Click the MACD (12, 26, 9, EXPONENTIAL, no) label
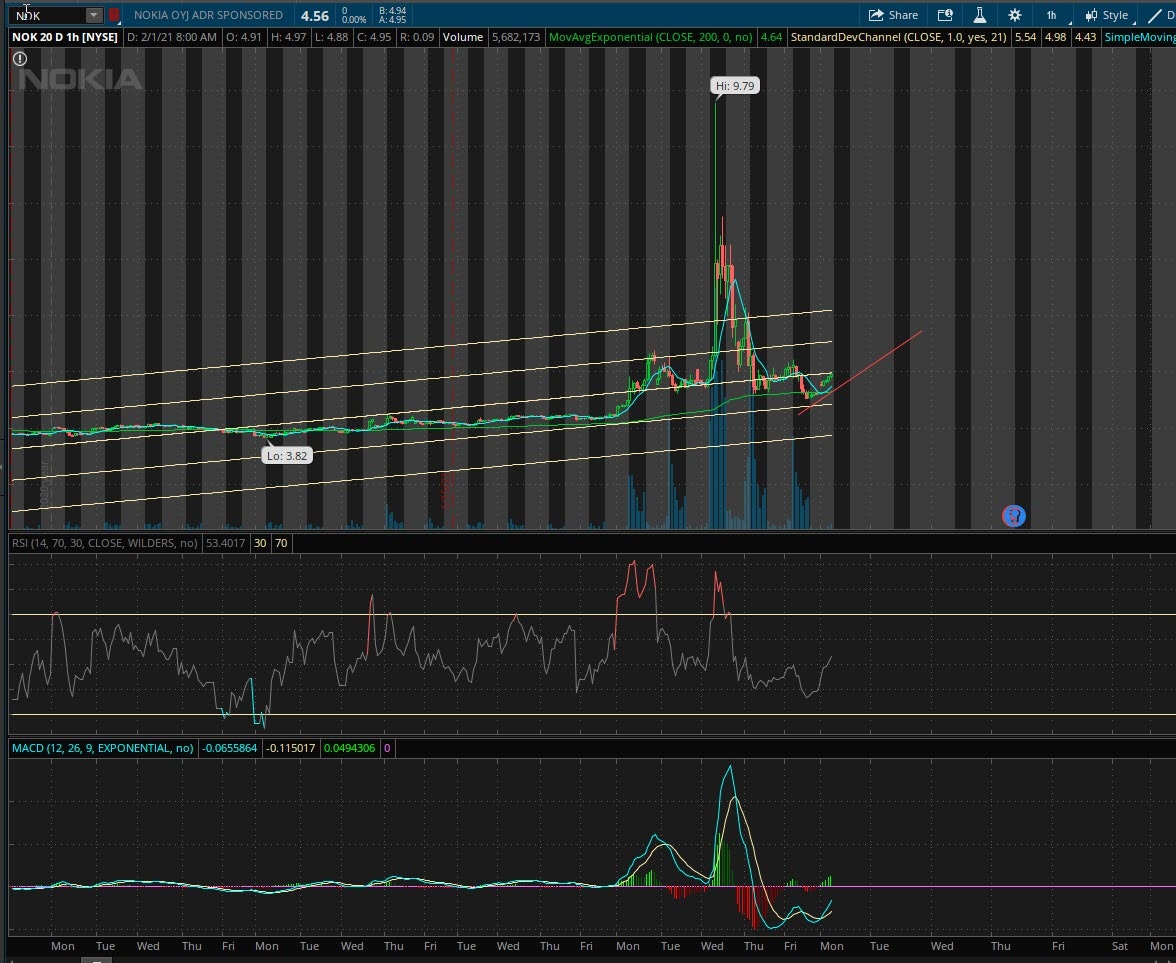Screen dimensions: 1176x963 102,748
